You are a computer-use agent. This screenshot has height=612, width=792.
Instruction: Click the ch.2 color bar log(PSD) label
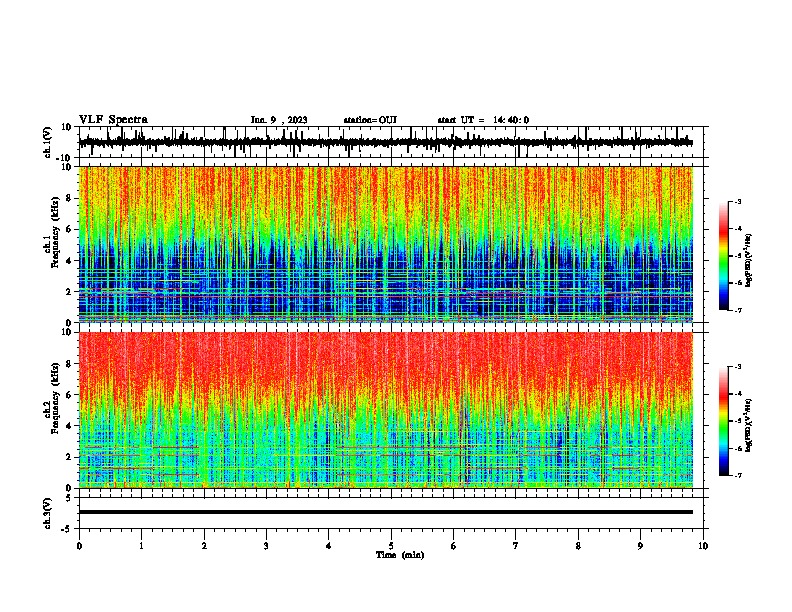click(x=749, y=425)
